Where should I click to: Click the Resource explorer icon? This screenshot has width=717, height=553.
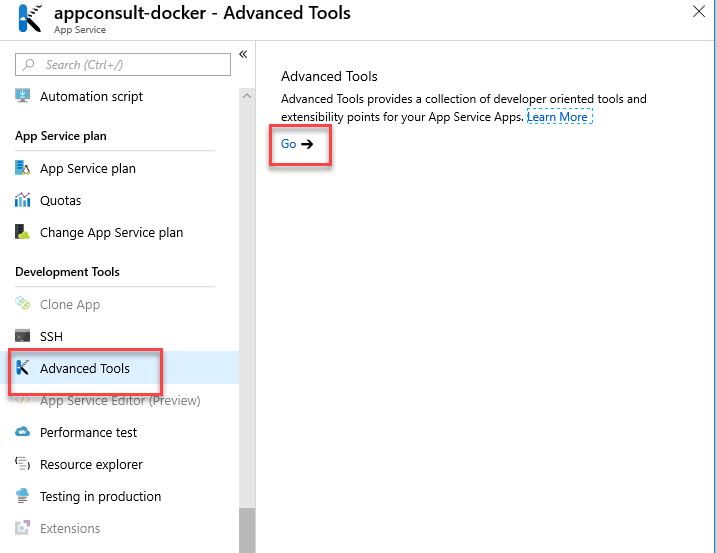coord(23,464)
